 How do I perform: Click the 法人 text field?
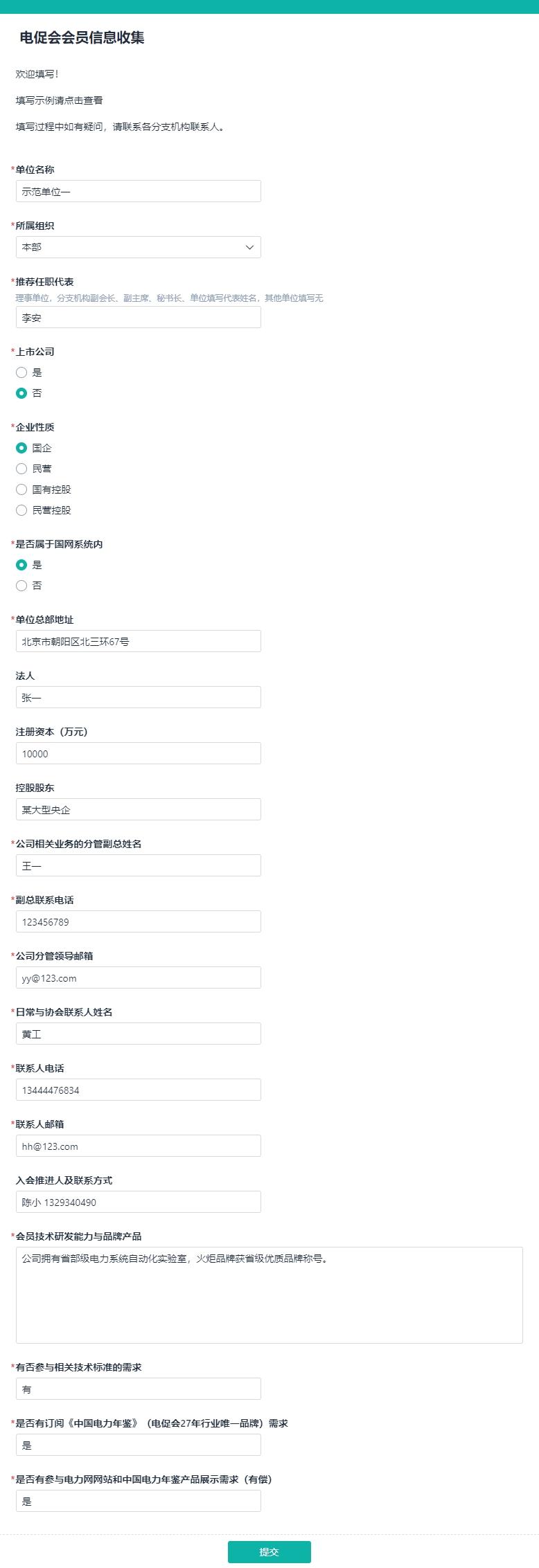[139, 697]
